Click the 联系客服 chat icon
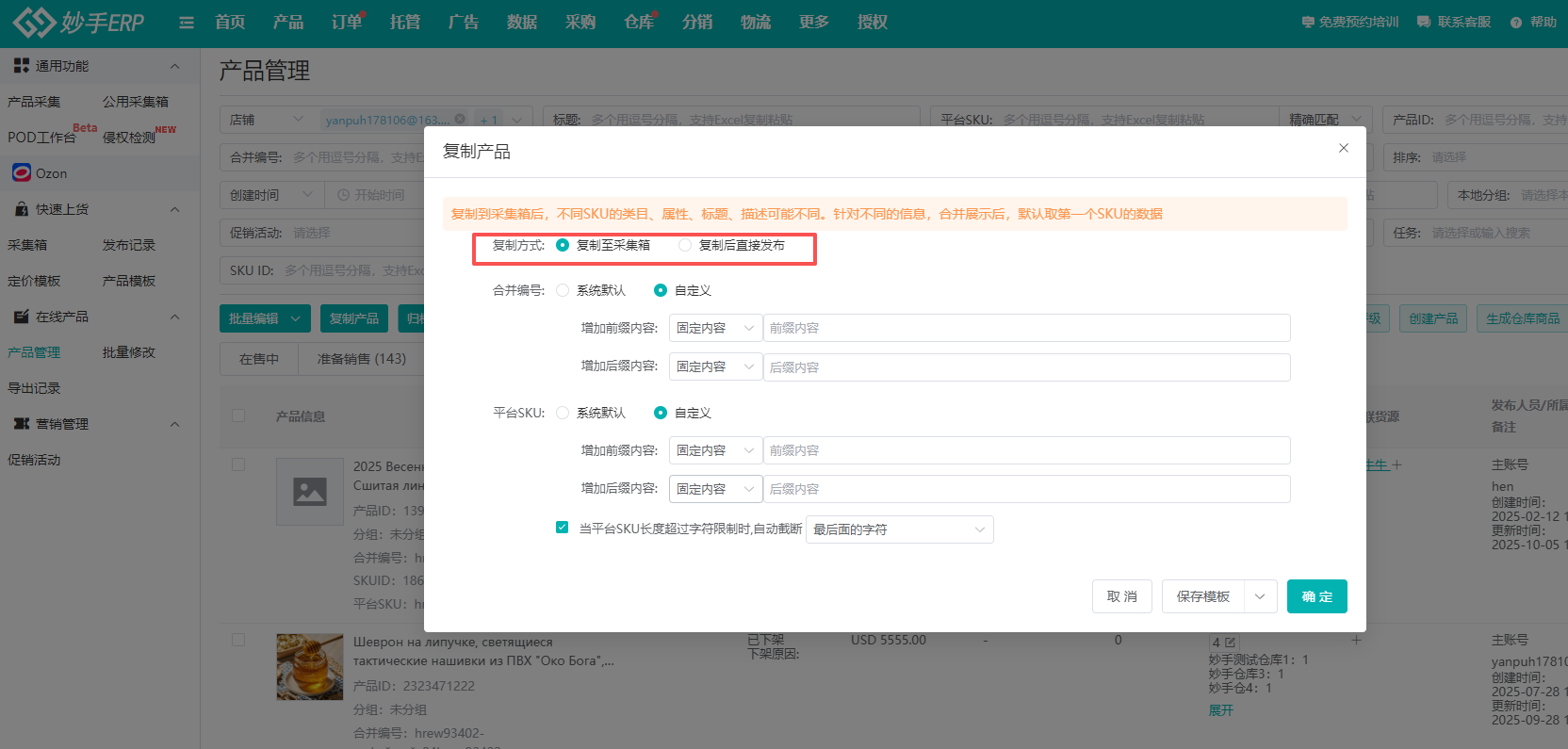The width and height of the screenshot is (1568, 749). point(1424,23)
